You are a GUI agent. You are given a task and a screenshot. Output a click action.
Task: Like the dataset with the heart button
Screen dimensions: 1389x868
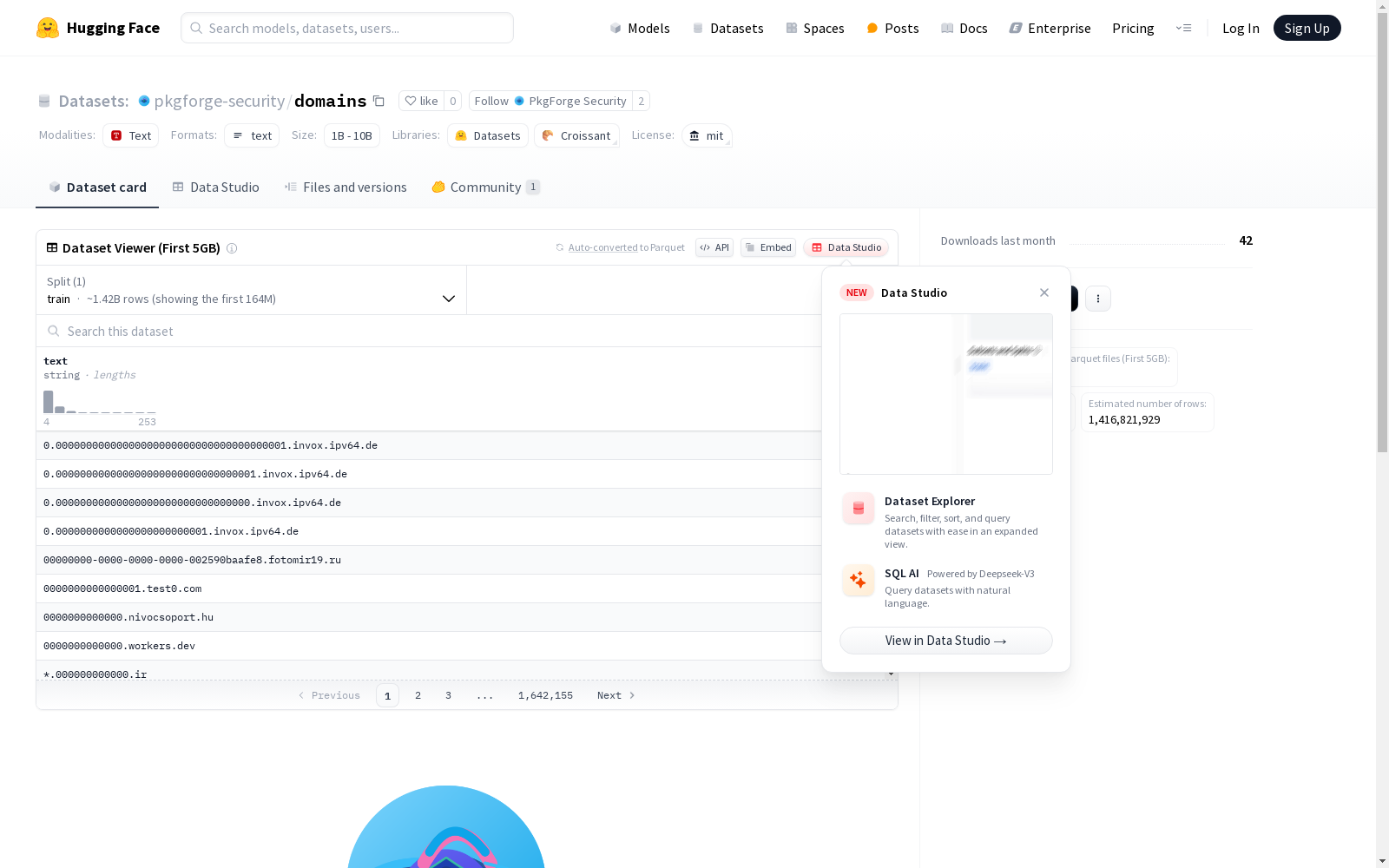coord(422,101)
